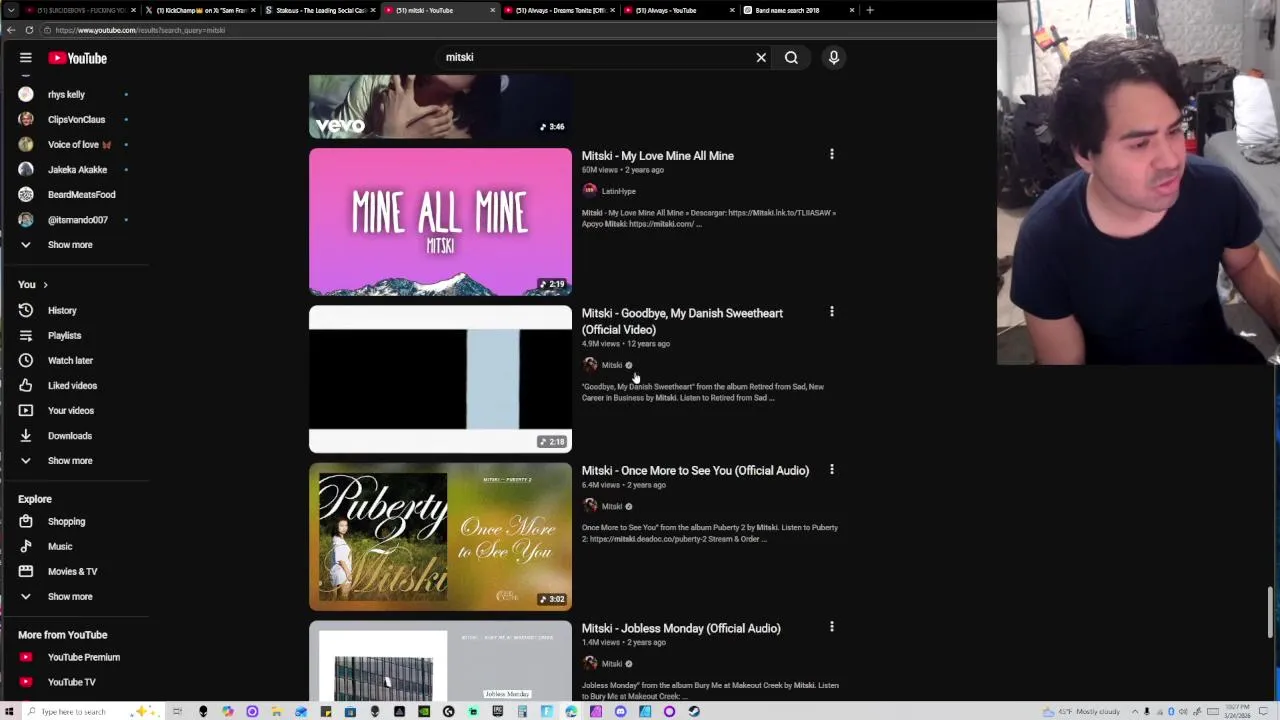1280x720 pixels.
Task: Open weather widget Mostly cloudy
Action: [x=1081, y=711]
